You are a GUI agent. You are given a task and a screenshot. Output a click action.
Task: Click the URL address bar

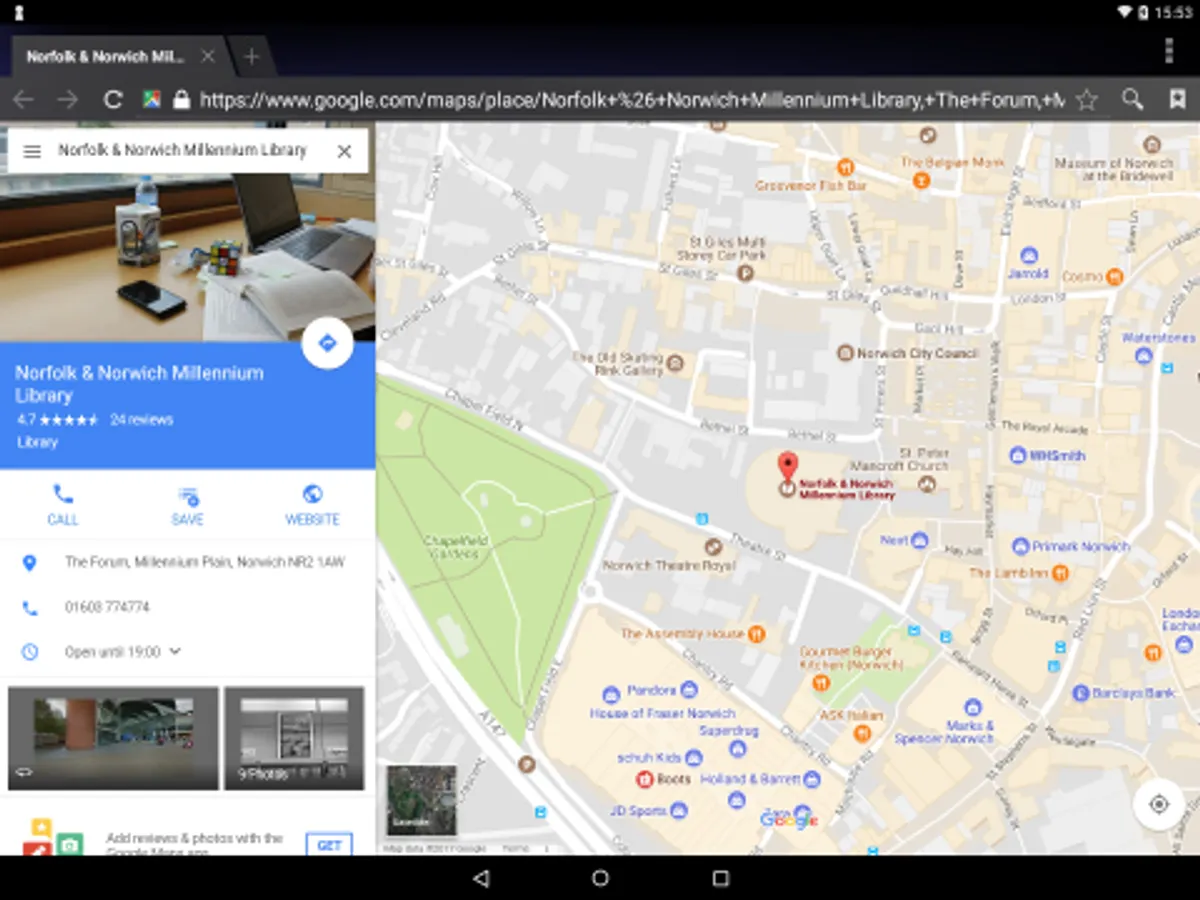(x=631, y=99)
